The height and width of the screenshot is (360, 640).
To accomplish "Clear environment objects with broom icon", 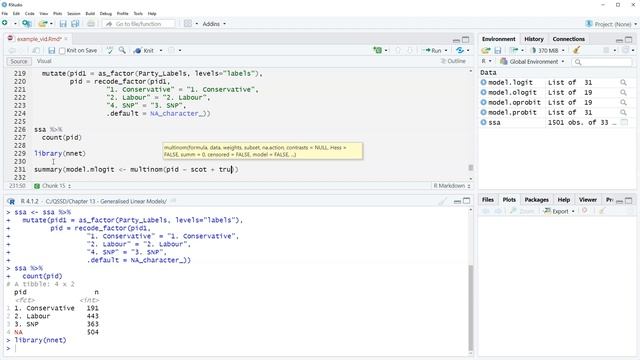I will pos(576,50).
